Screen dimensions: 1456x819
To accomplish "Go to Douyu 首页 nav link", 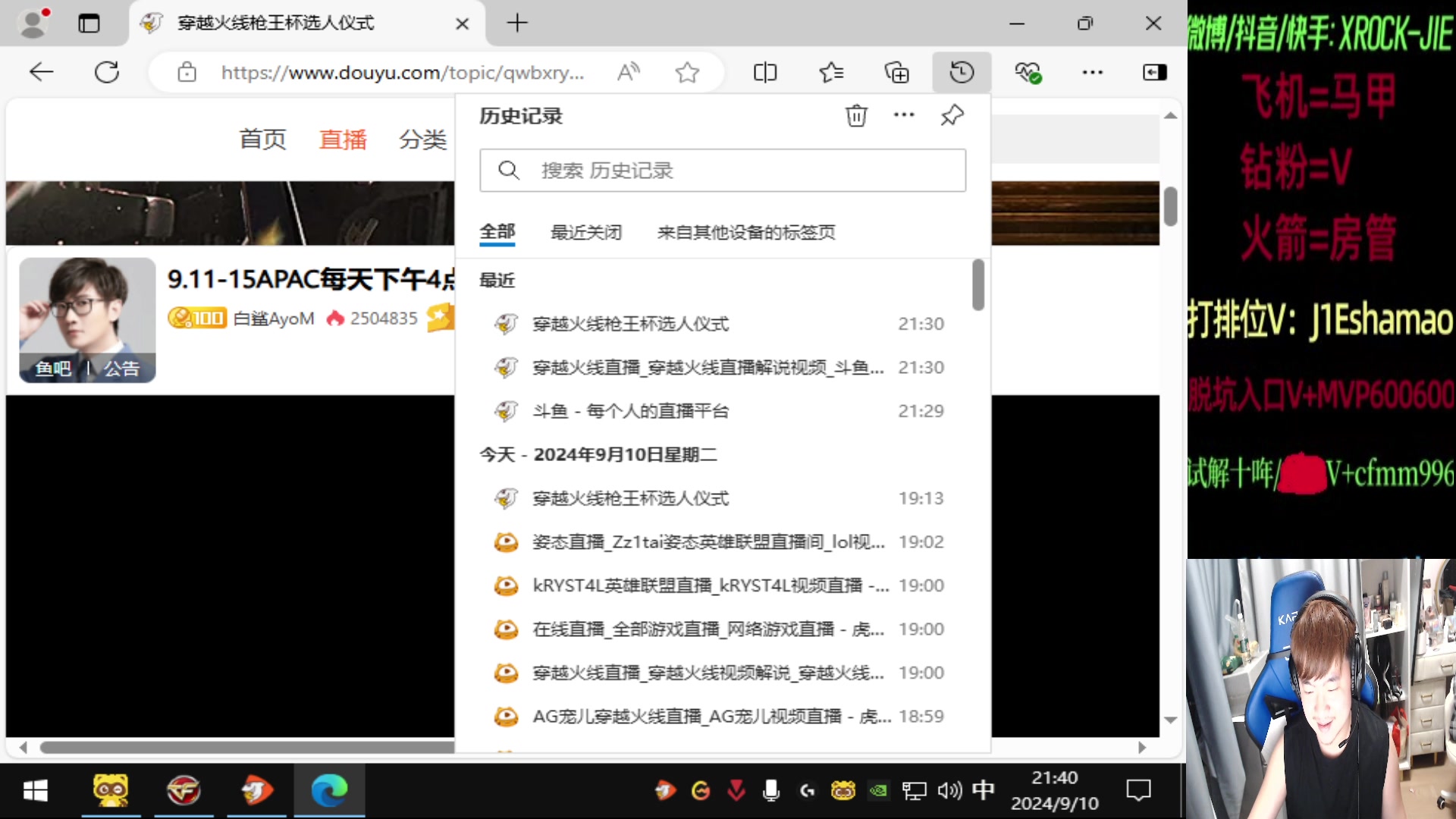I will coord(262,140).
